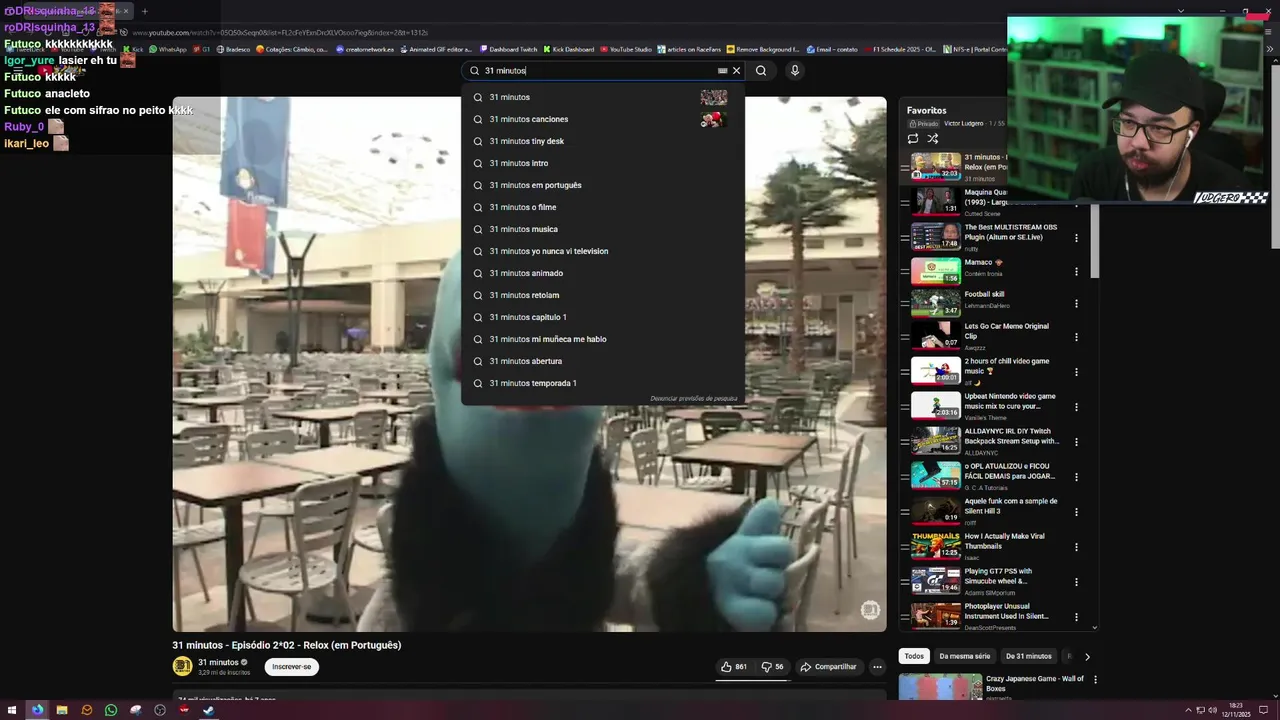Open options for 'o OPL ATUALIZOU' video
The height and width of the screenshot is (720, 1280).
tap(1076, 477)
